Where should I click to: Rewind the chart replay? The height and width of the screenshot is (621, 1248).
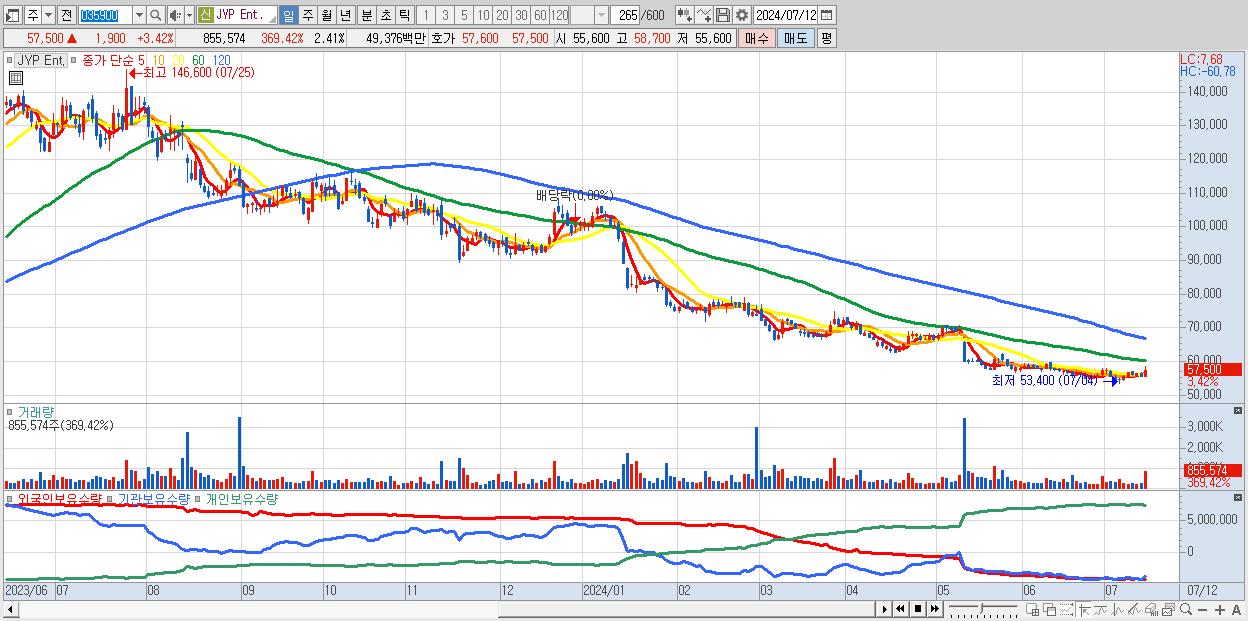tap(900, 609)
